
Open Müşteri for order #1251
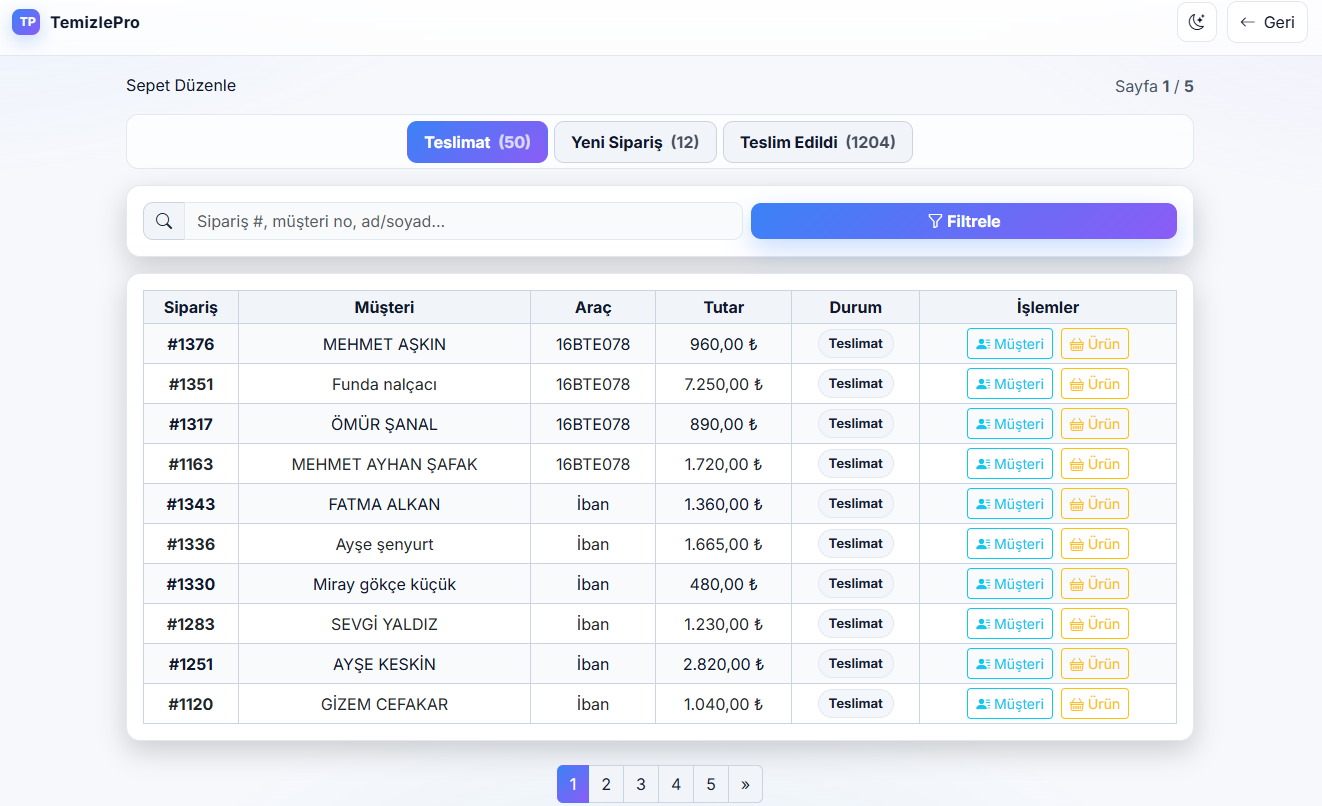(x=1009, y=664)
